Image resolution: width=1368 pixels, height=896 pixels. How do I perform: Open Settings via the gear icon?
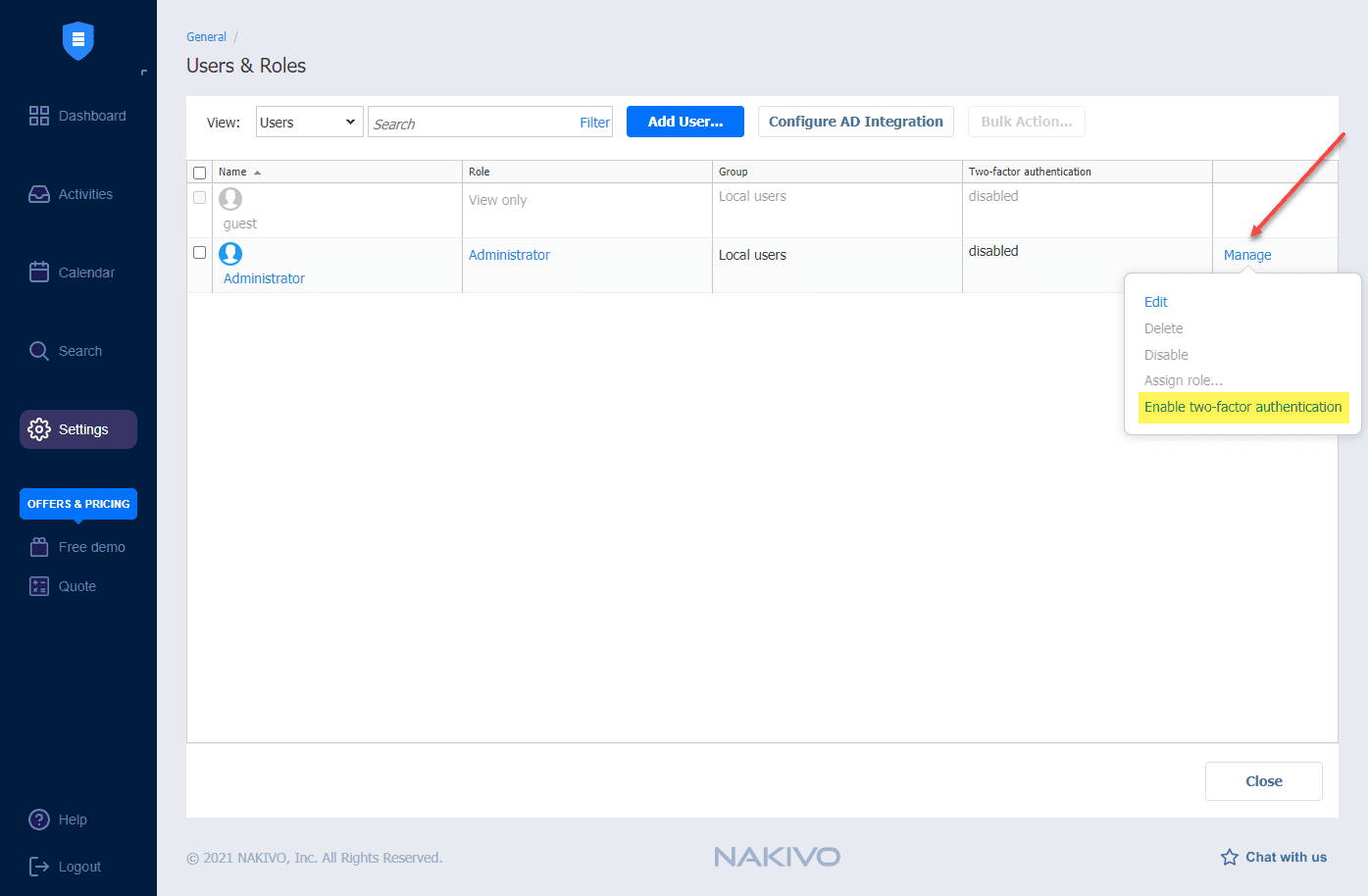[39, 428]
